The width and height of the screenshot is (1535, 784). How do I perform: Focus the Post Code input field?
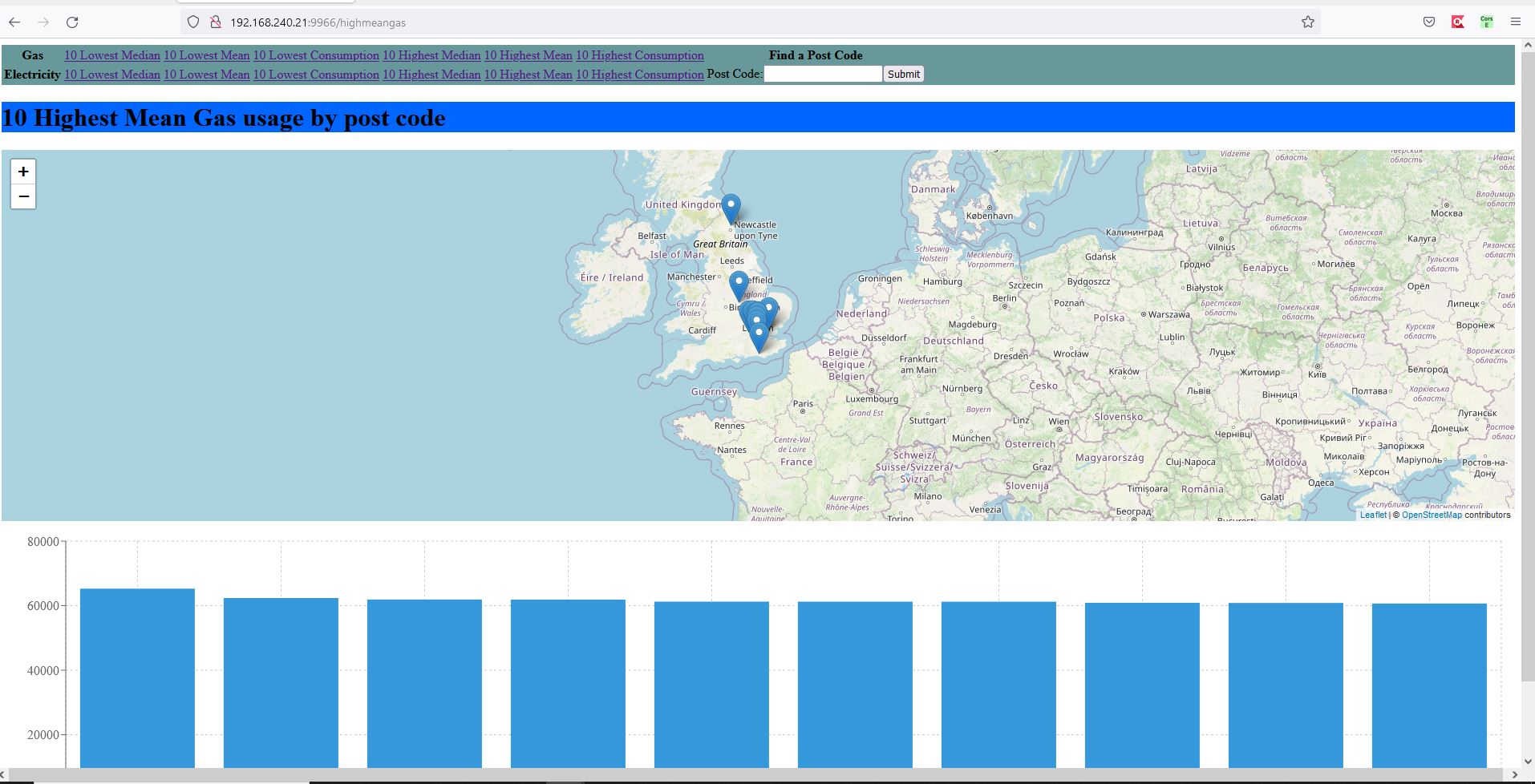coord(823,74)
